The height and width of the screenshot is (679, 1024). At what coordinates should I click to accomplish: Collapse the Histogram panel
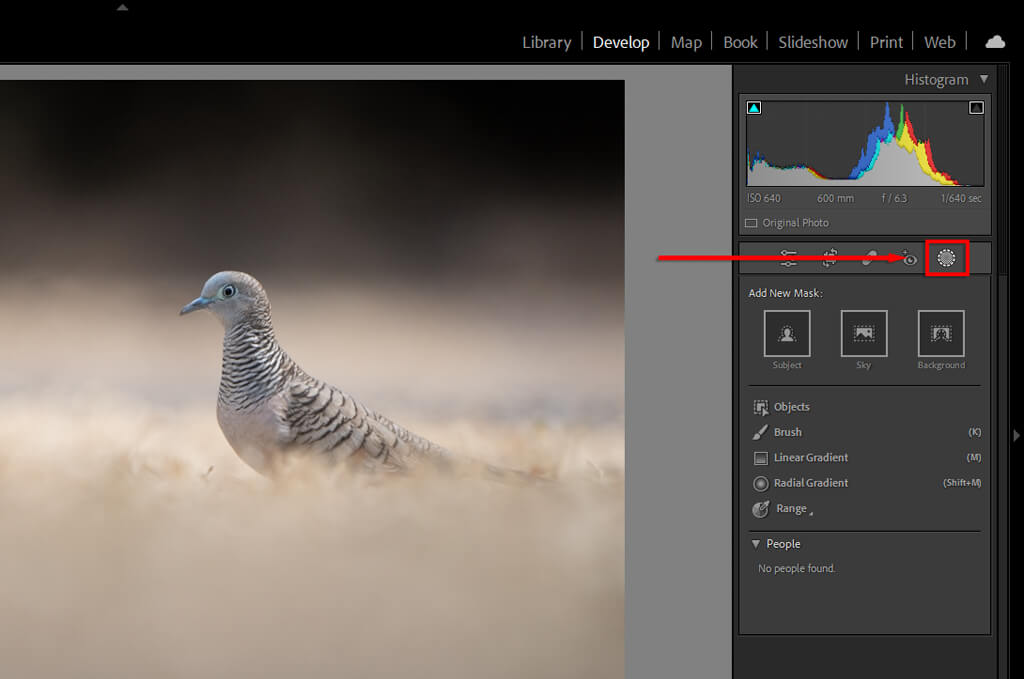coord(984,79)
